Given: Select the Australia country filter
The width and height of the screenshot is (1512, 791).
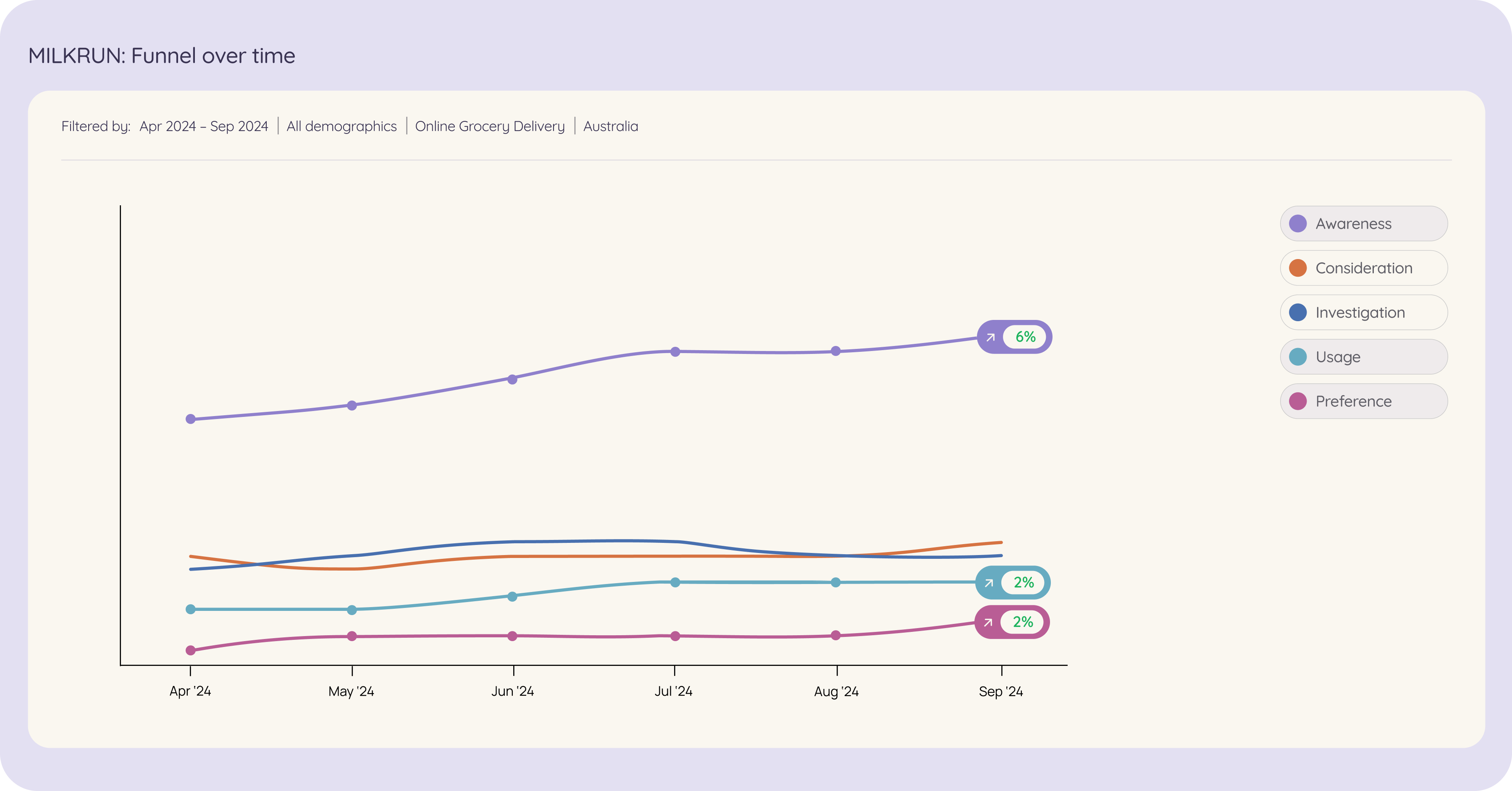Looking at the screenshot, I should click(610, 126).
